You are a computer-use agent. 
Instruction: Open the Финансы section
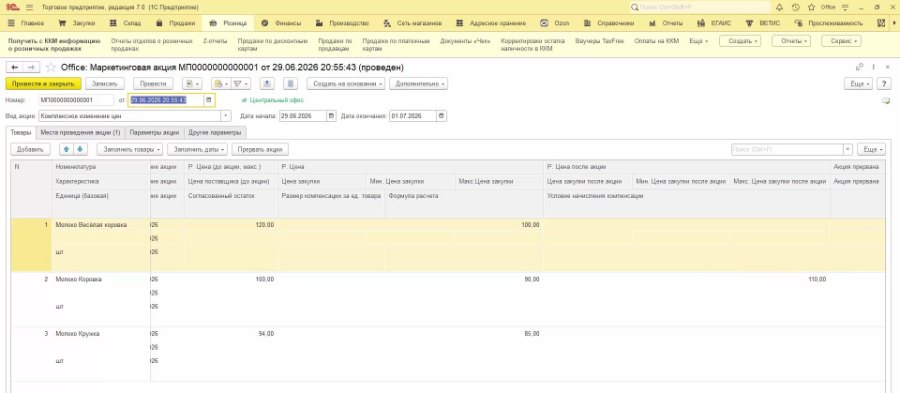pos(281,24)
